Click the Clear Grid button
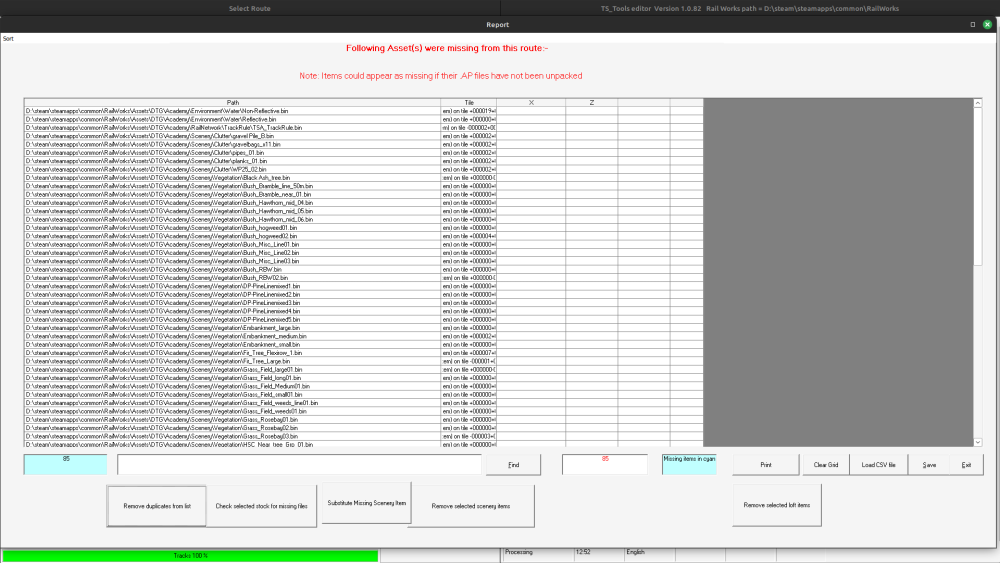 [x=826, y=465]
